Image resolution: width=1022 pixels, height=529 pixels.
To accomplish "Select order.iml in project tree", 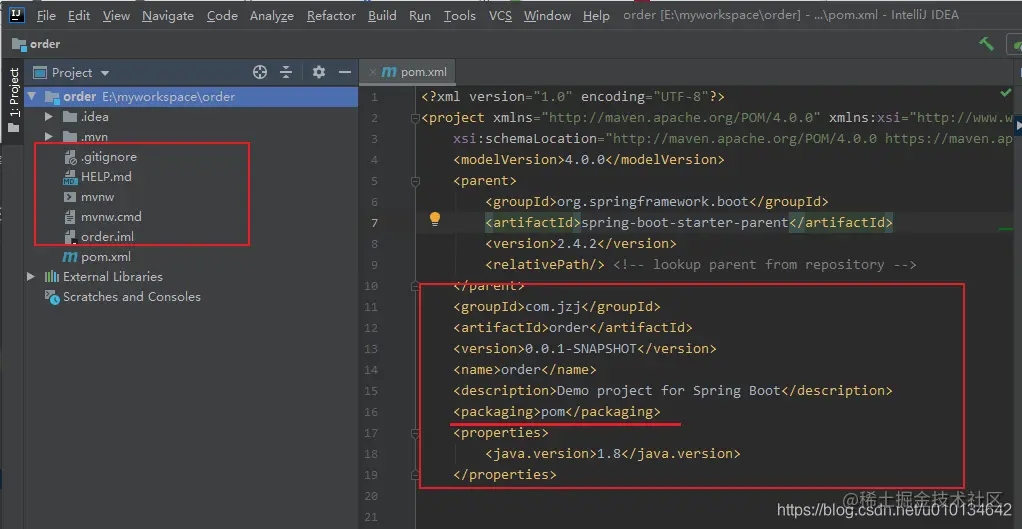I will (x=108, y=237).
